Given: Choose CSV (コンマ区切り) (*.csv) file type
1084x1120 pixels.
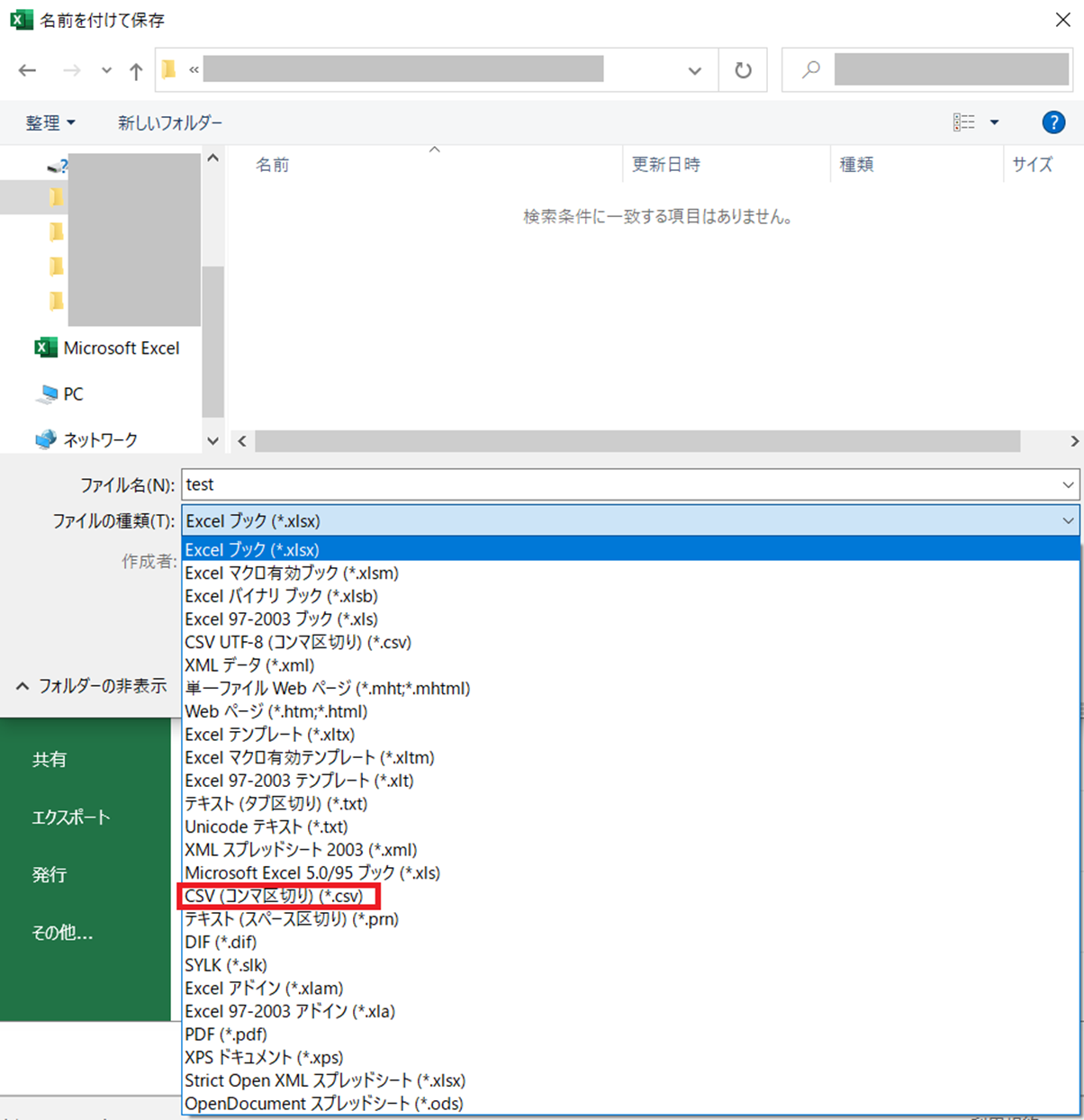Looking at the screenshot, I should click(x=274, y=897).
